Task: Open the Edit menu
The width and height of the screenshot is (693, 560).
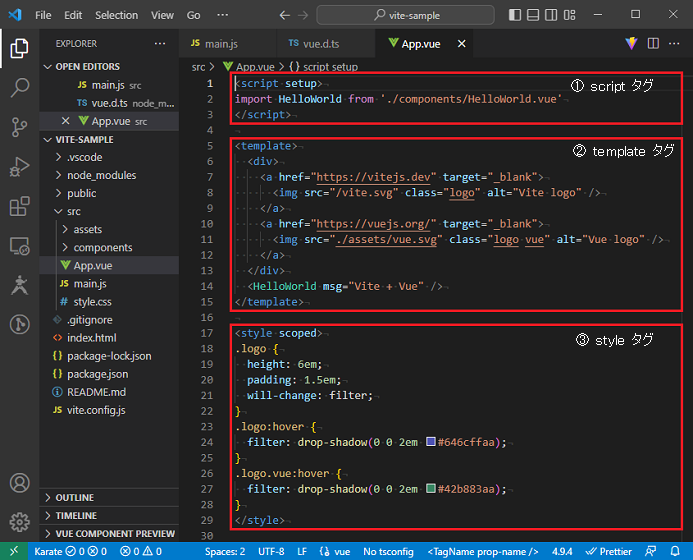Action: (x=73, y=15)
